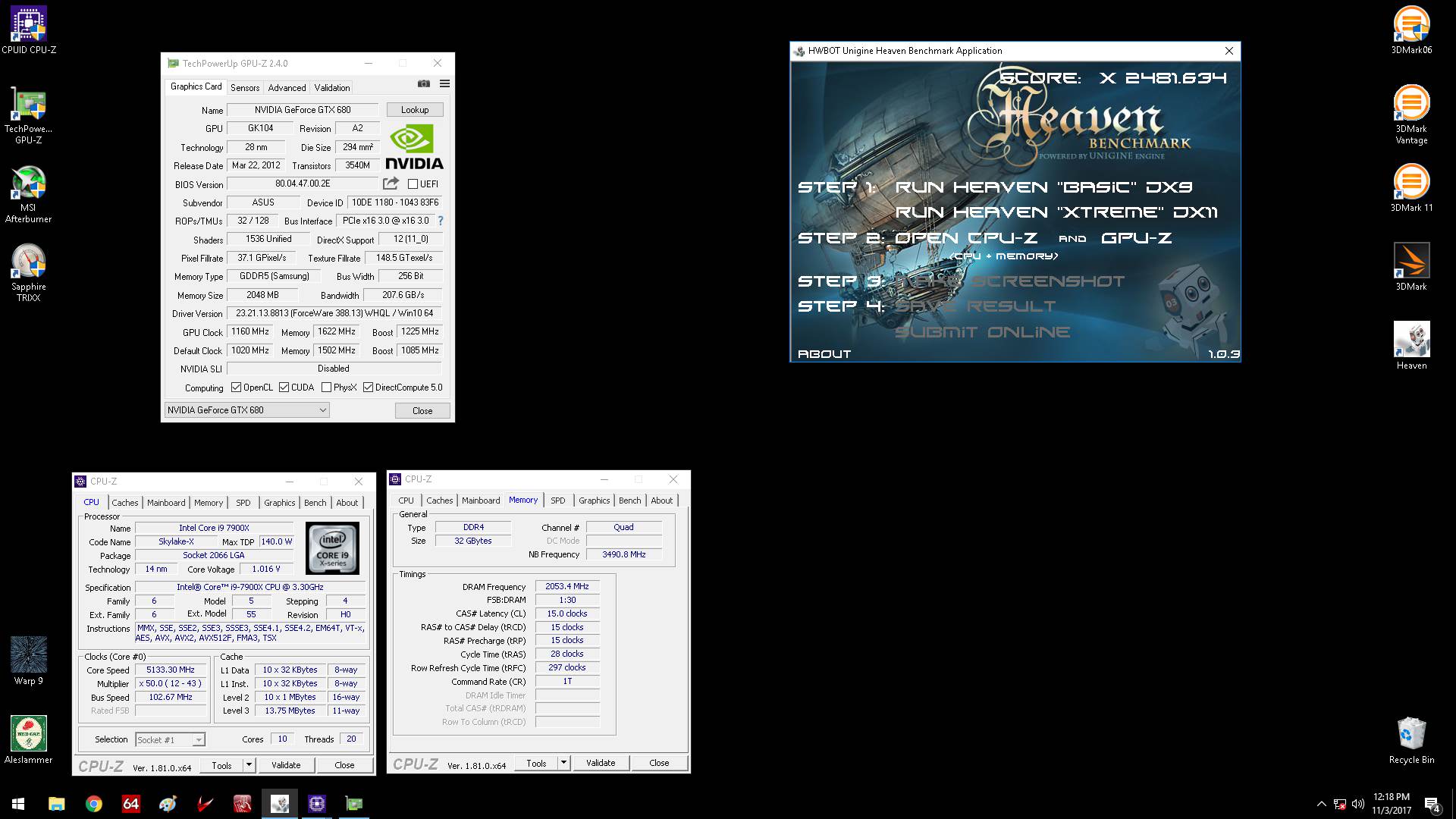Toggle PhysX checkbox
This screenshot has width=1456, height=819.
click(x=326, y=388)
